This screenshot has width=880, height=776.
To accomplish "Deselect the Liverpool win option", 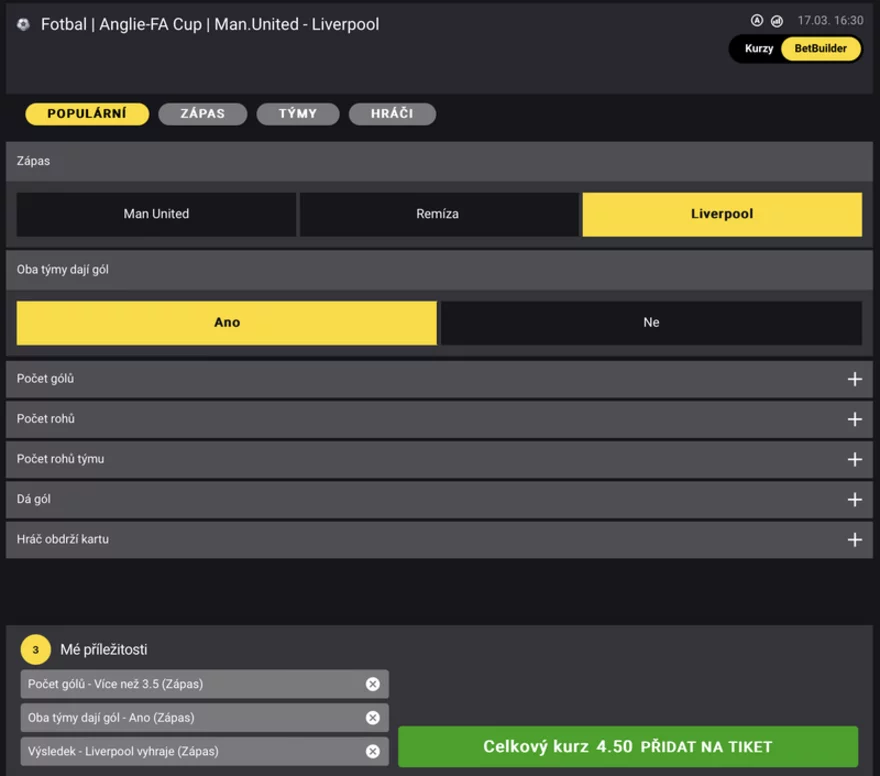I will pyautogui.click(x=722, y=214).
